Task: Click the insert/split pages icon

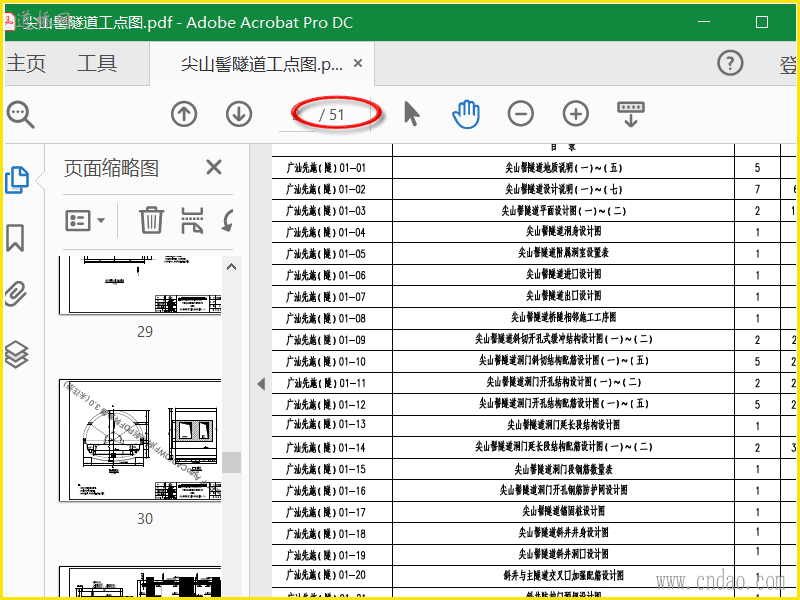Action: 192,220
